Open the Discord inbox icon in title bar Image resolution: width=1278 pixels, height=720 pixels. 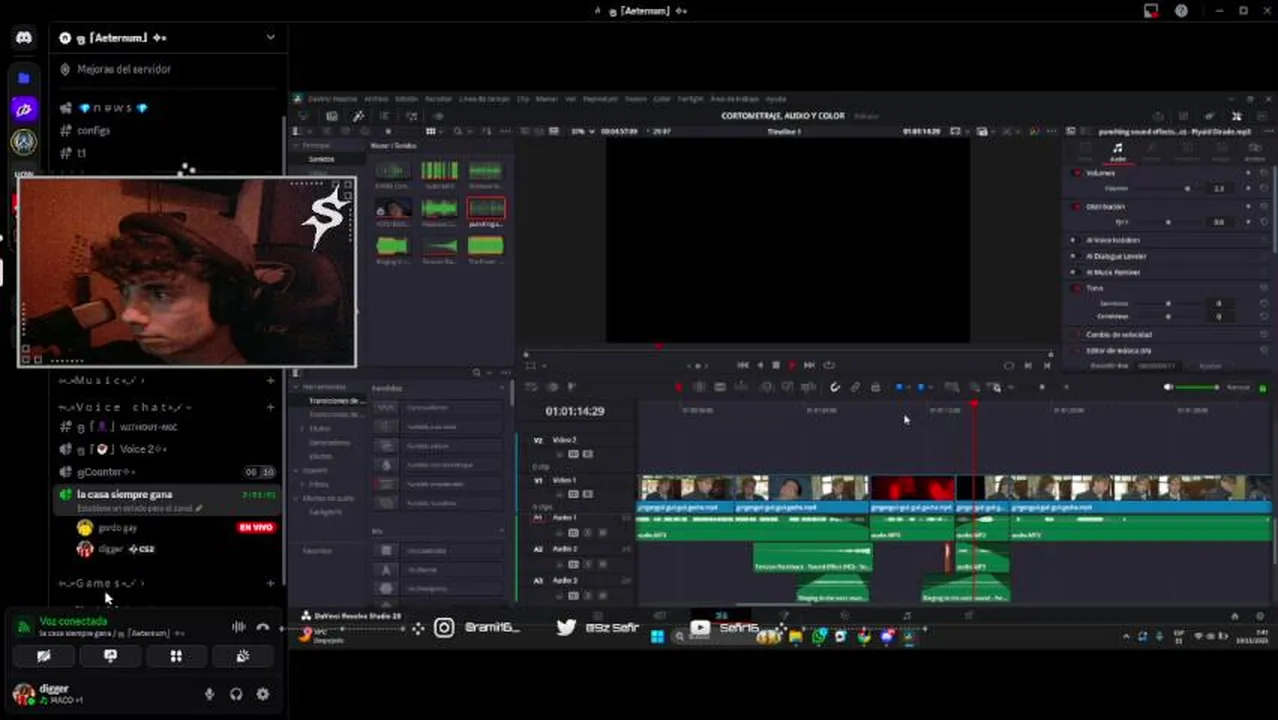click(1151, 11)
